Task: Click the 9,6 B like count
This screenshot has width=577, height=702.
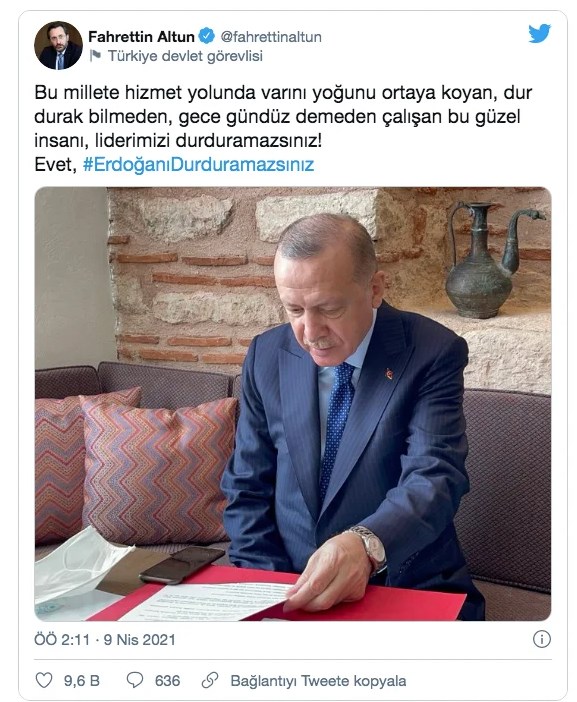Action: click(x=81, y=681)
